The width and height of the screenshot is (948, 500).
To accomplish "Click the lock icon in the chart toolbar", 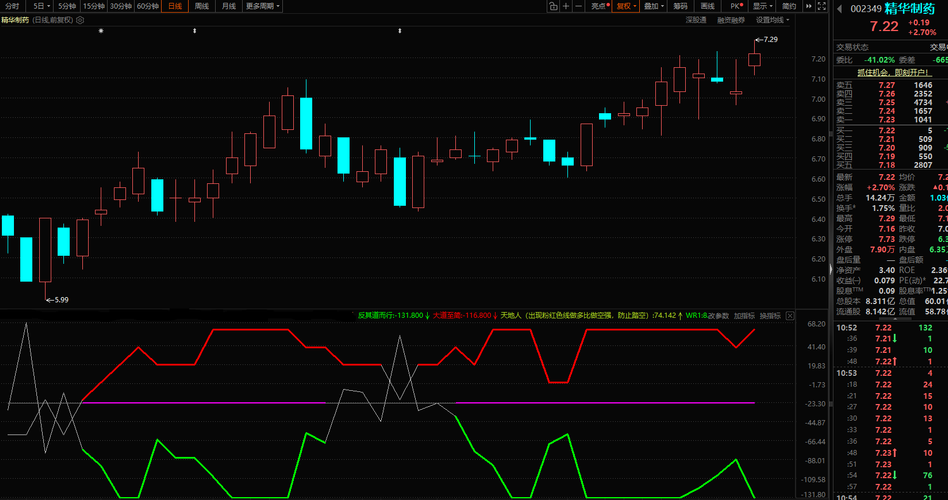I will coord(553,6).
